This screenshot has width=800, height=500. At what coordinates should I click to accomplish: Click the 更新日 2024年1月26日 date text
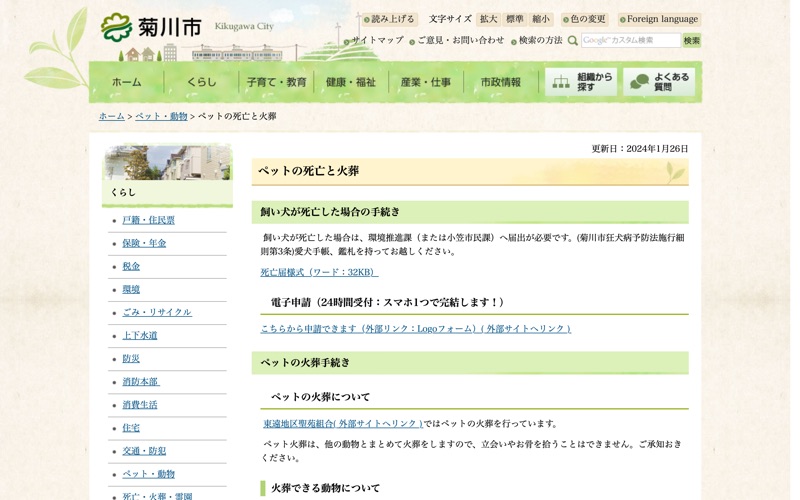pos(640,149)
